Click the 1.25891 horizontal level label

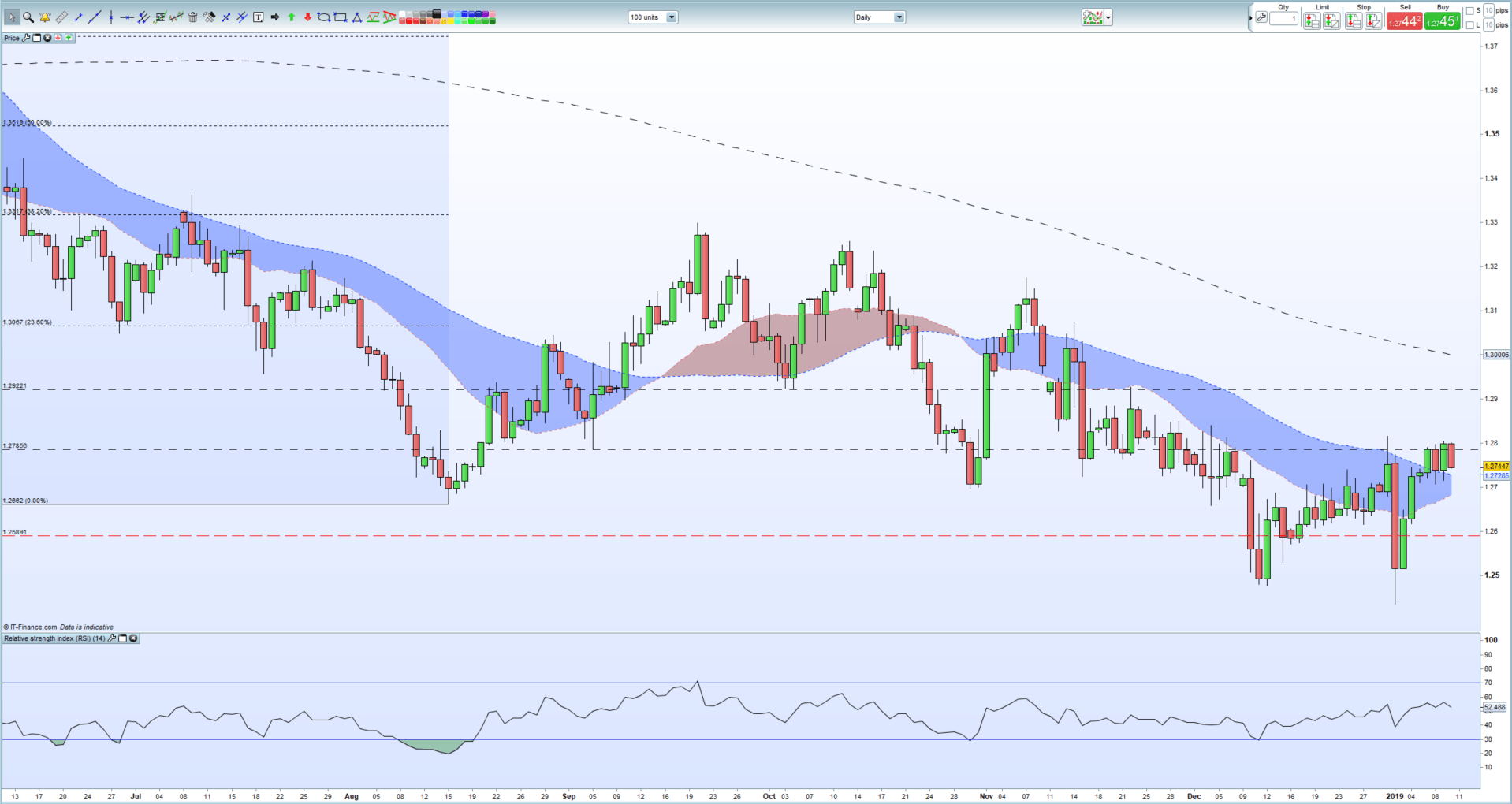click(x=15, y=532)
